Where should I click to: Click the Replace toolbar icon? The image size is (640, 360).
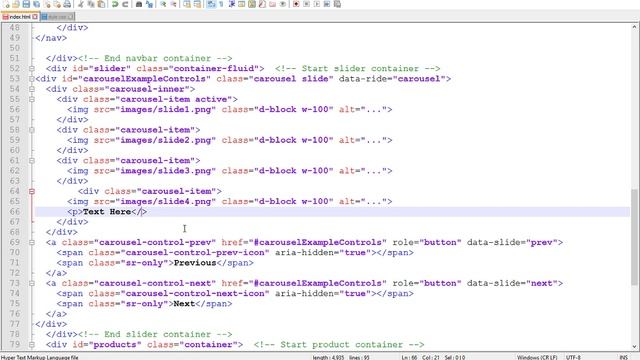pyautogui.click(x=149, y=4)
